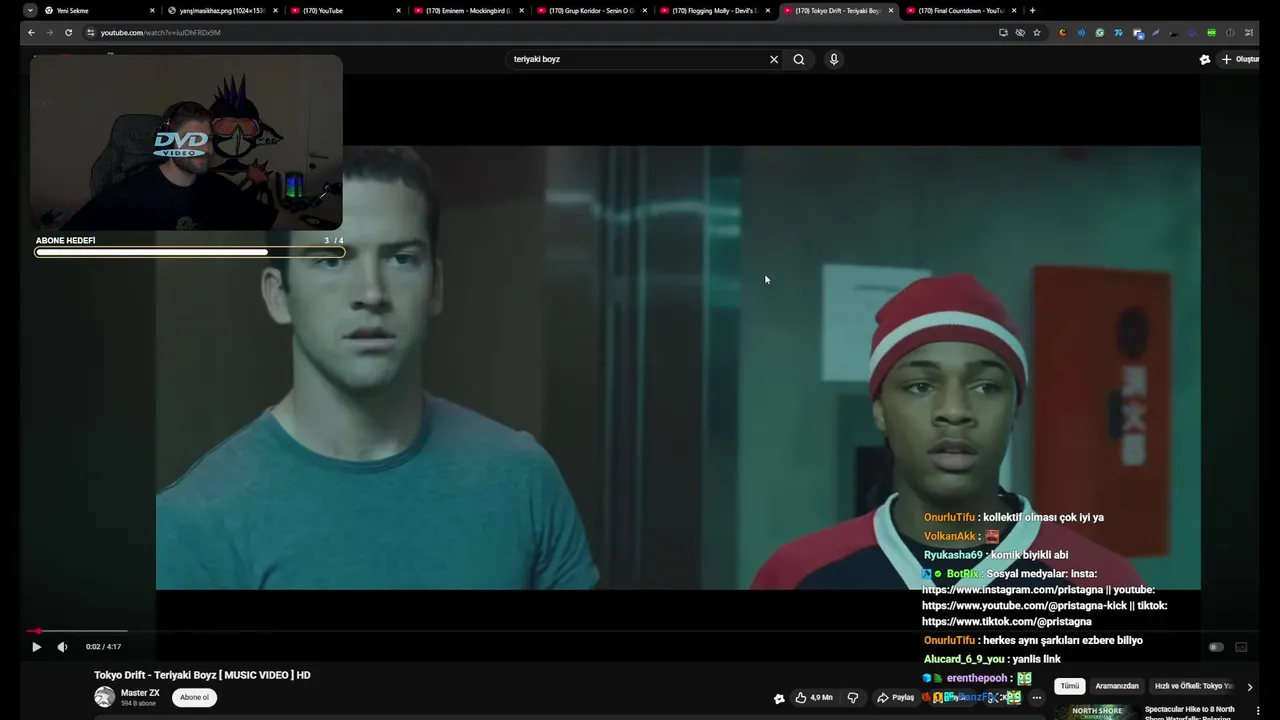Play the Tokyo Drift video
Image resolution: width=1280 pixels, height=720 pixels.
point(36,647)
